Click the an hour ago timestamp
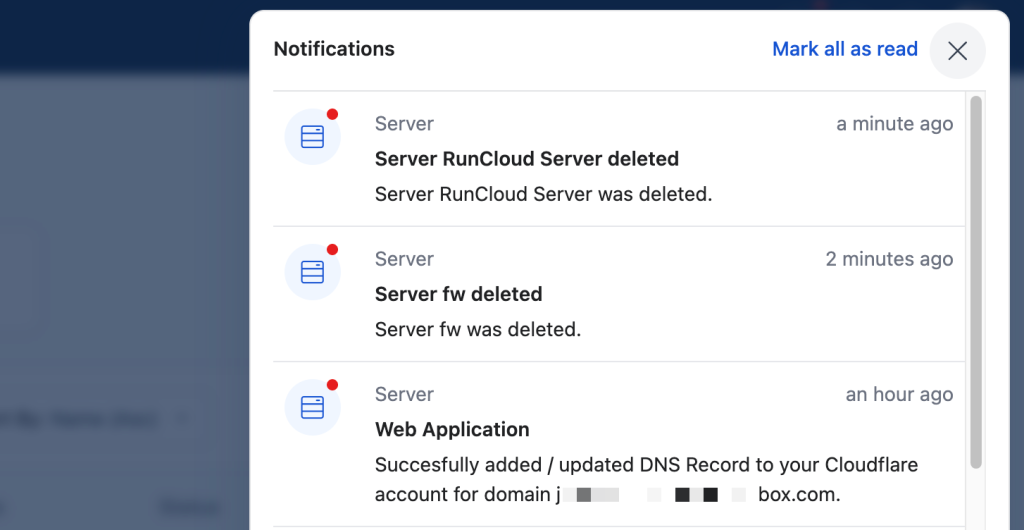Screen dimensions: 1024x530 coord(899,394)
